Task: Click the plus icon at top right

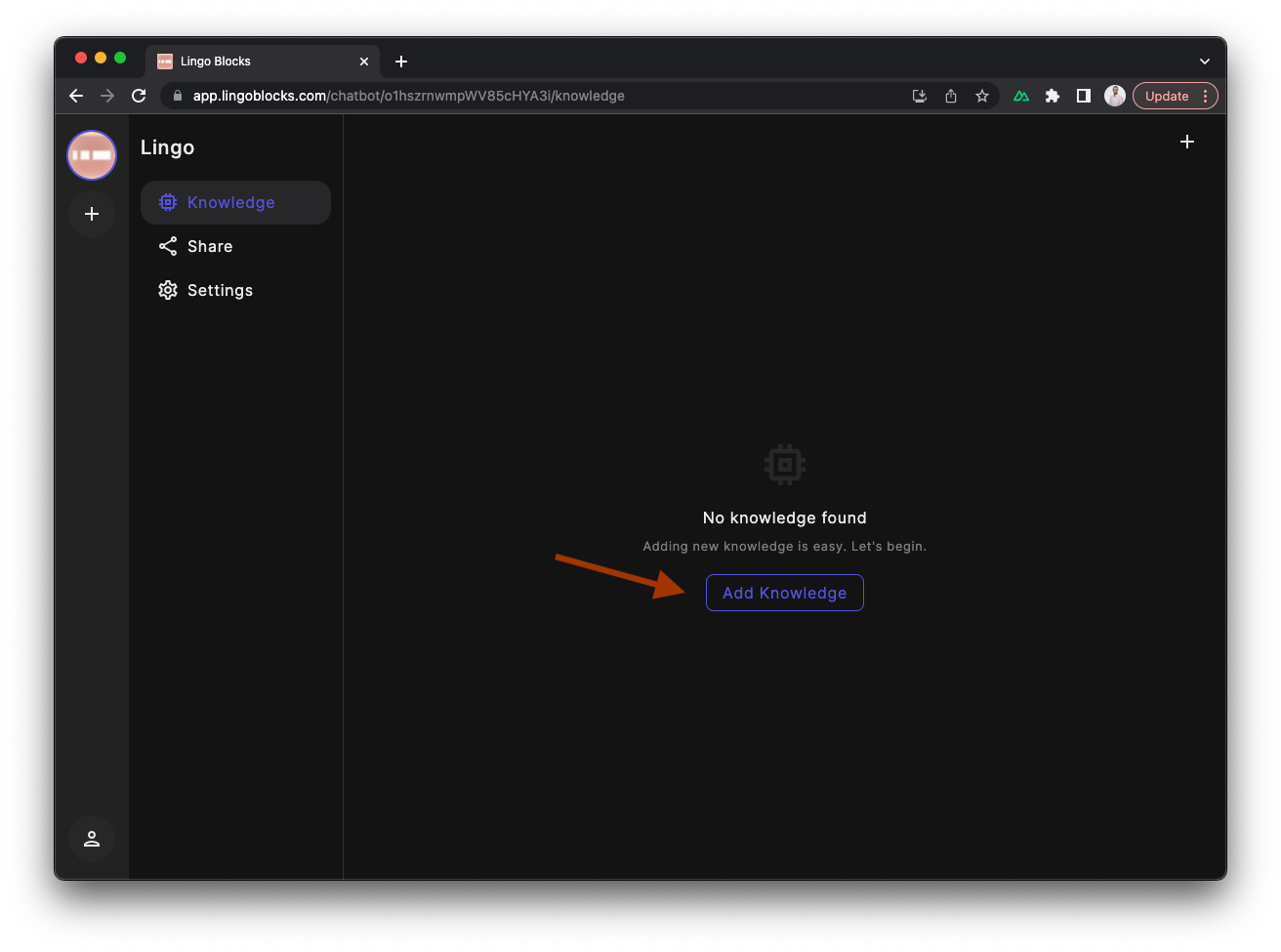Action: 1187,142
